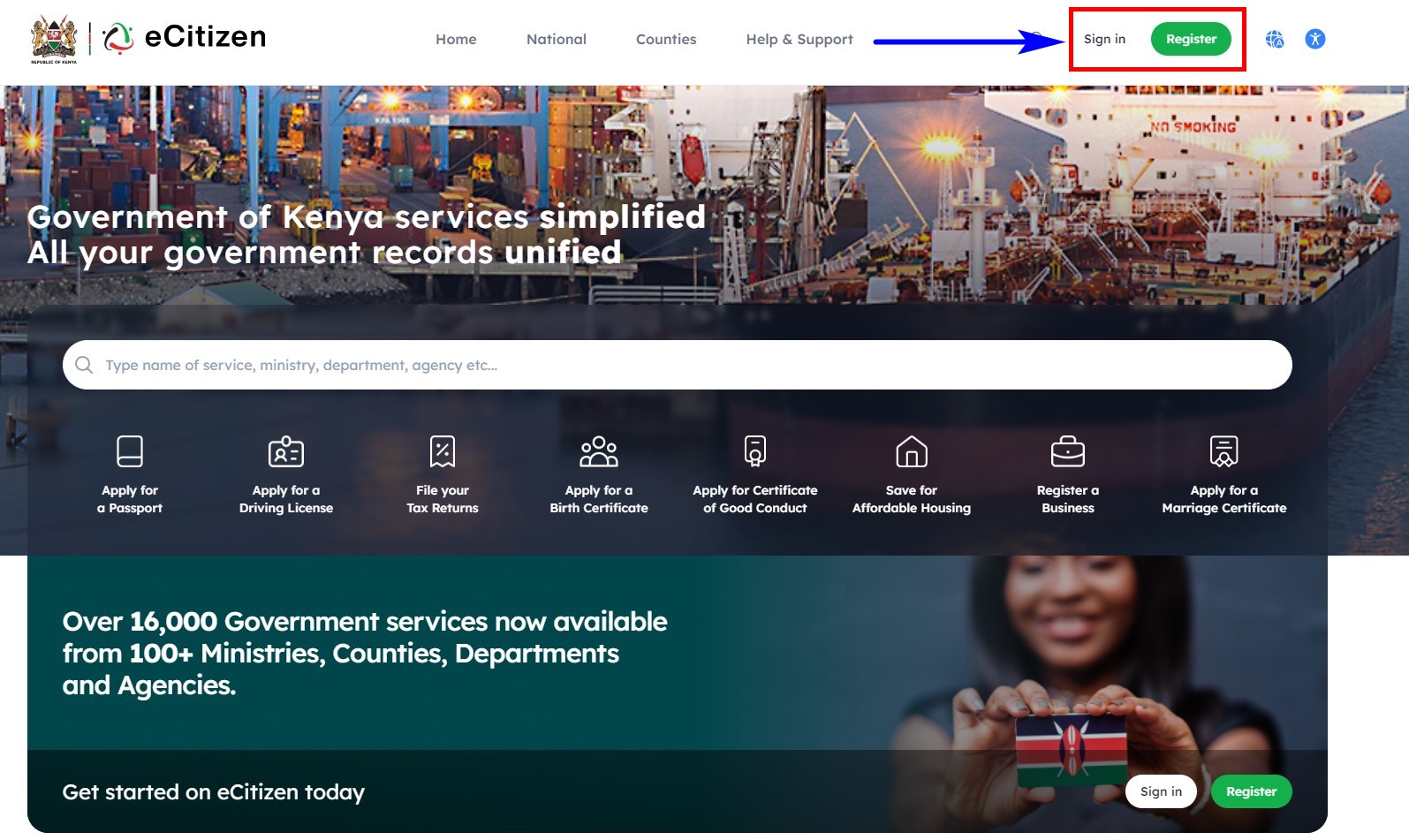Click the marriage certificate ribbon icon
This screenshot has height=840, width=1409.
pyautogui.click(x=1224, y=451)
